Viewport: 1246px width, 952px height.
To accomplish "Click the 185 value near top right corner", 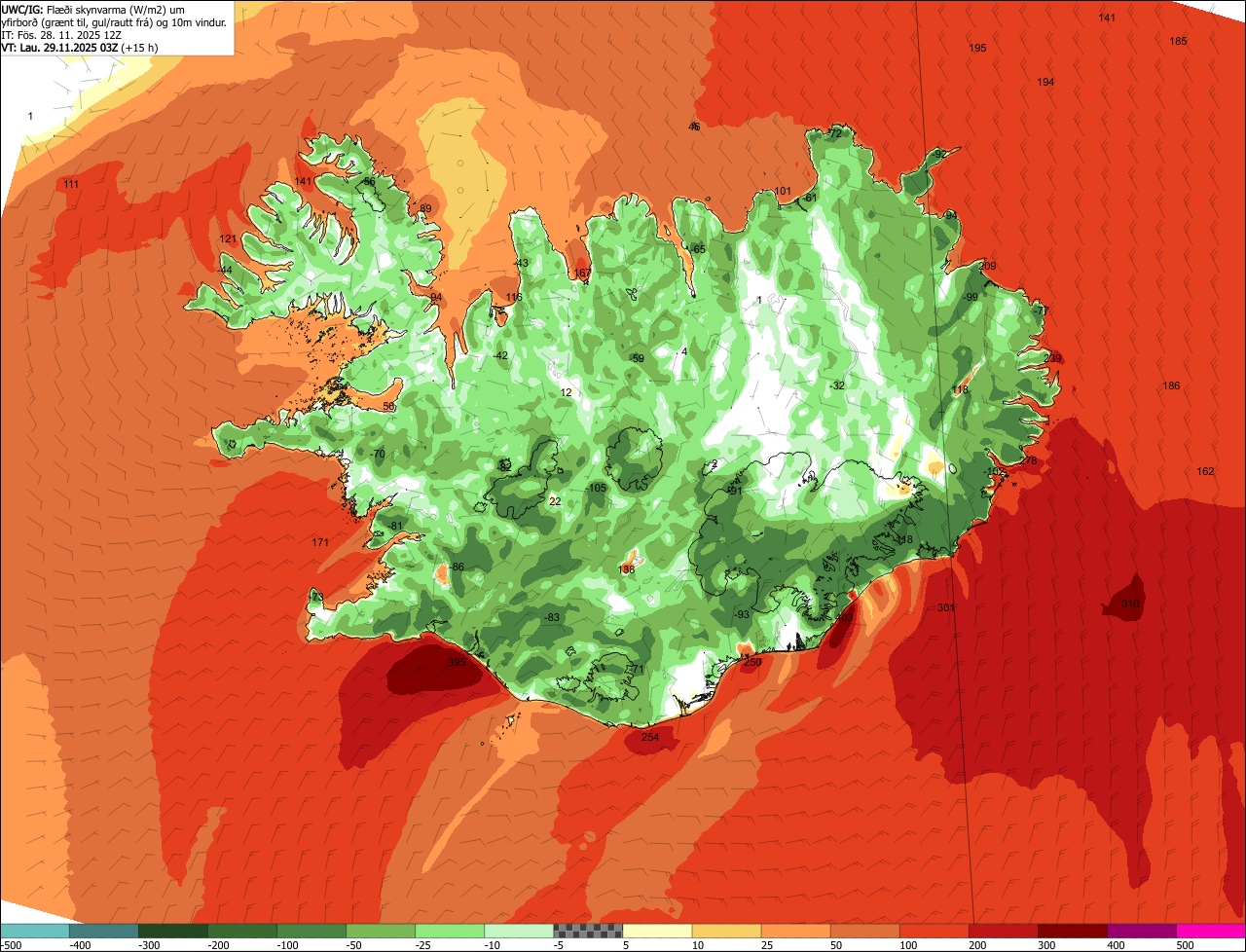I will coord(1178,42).
